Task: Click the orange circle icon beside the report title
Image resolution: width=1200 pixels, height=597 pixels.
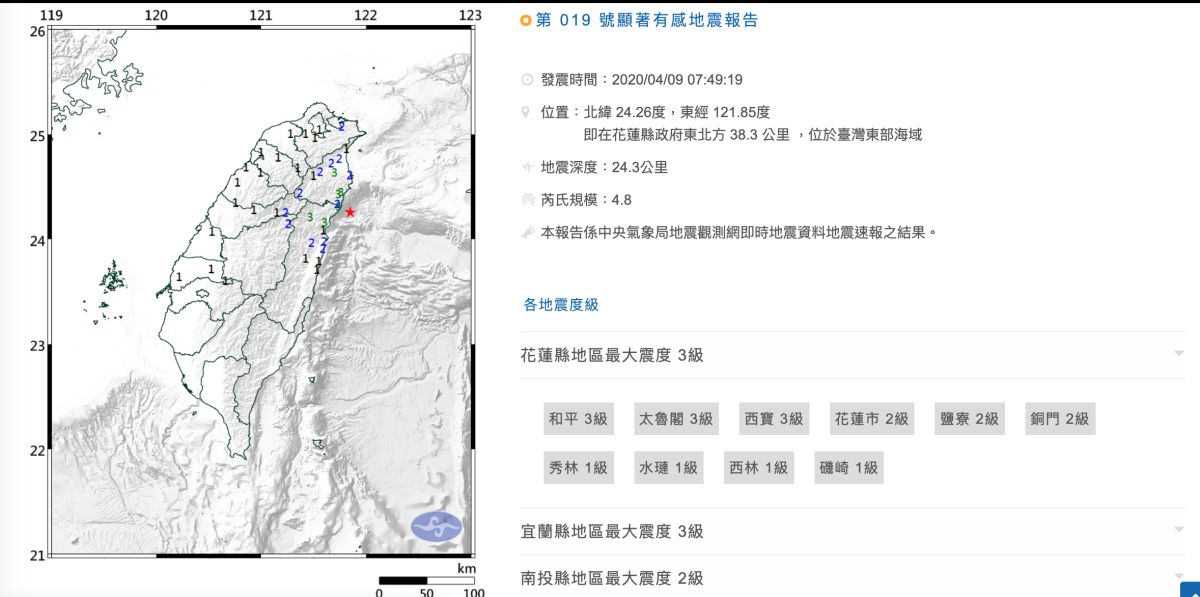Action: [527, 20]
